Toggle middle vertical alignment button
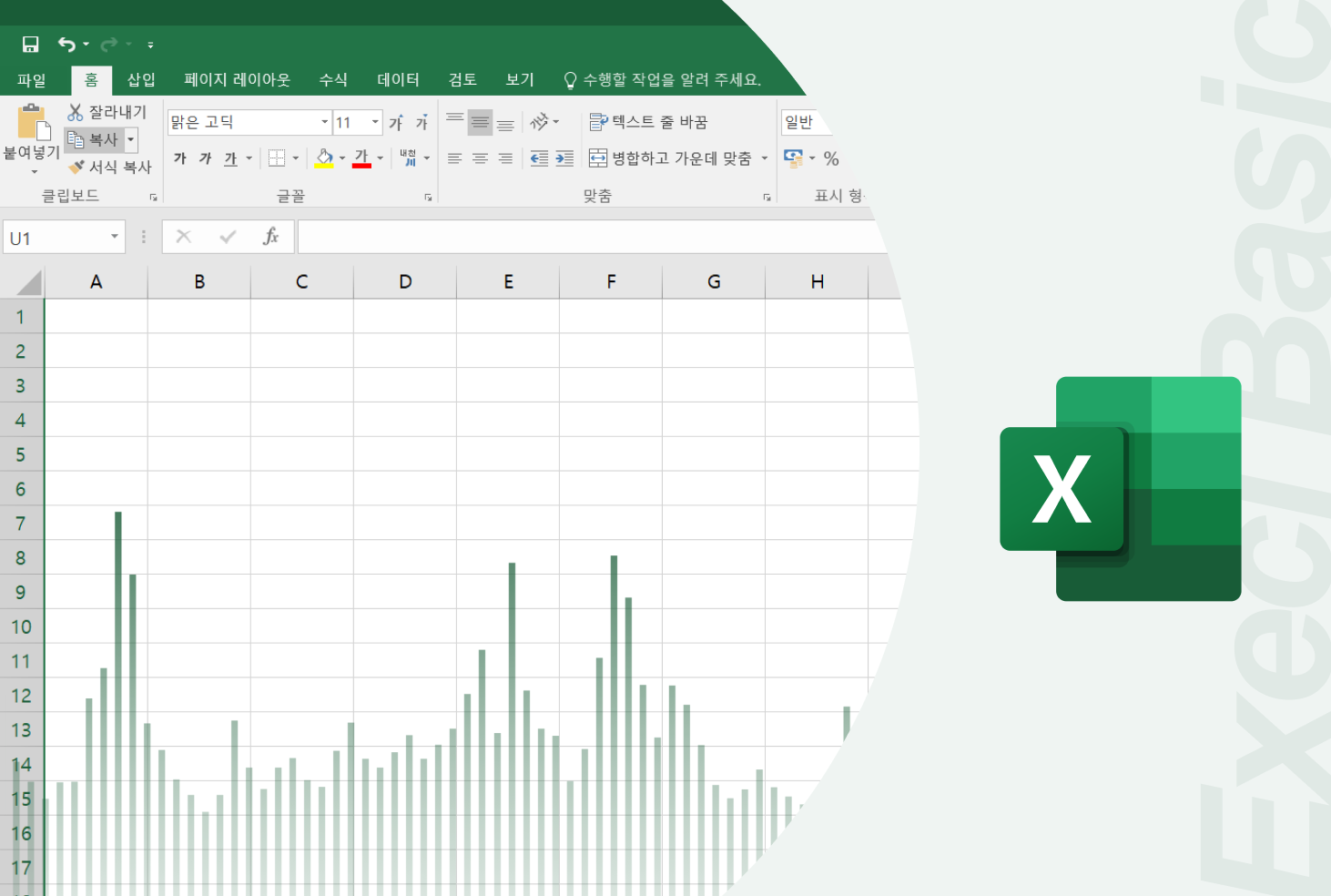1331x896 pixels. 480,122
